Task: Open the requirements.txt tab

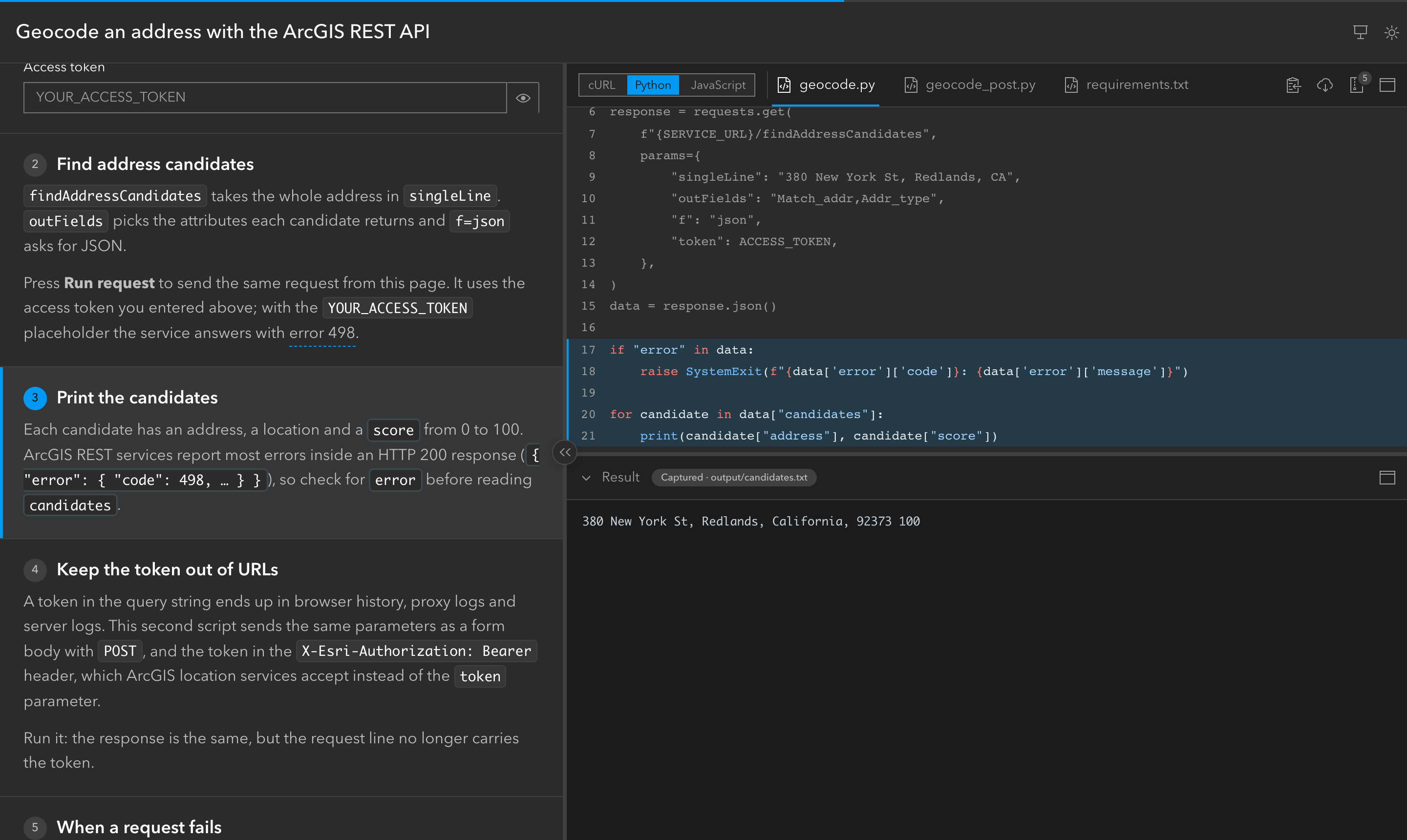Action: [x=1126, y=85]
